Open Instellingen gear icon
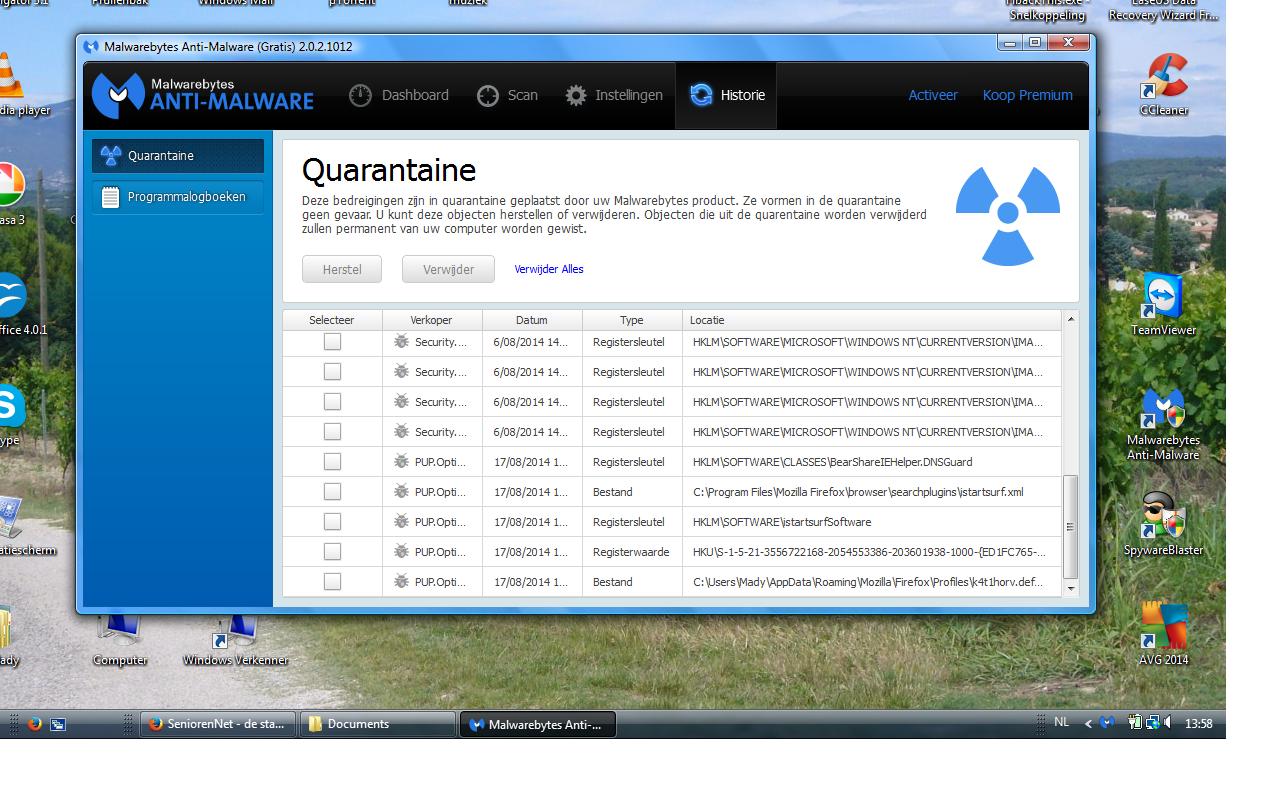The image size is (1280, 800). 576,96
